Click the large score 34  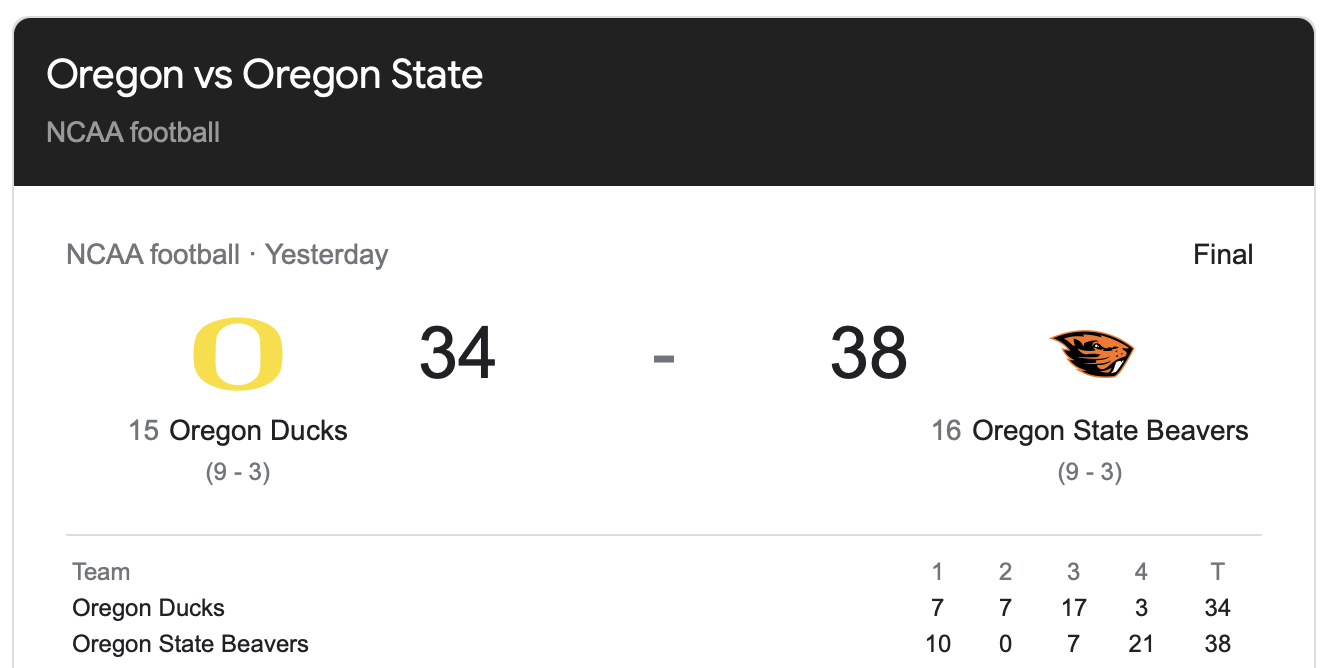point(457,353)
